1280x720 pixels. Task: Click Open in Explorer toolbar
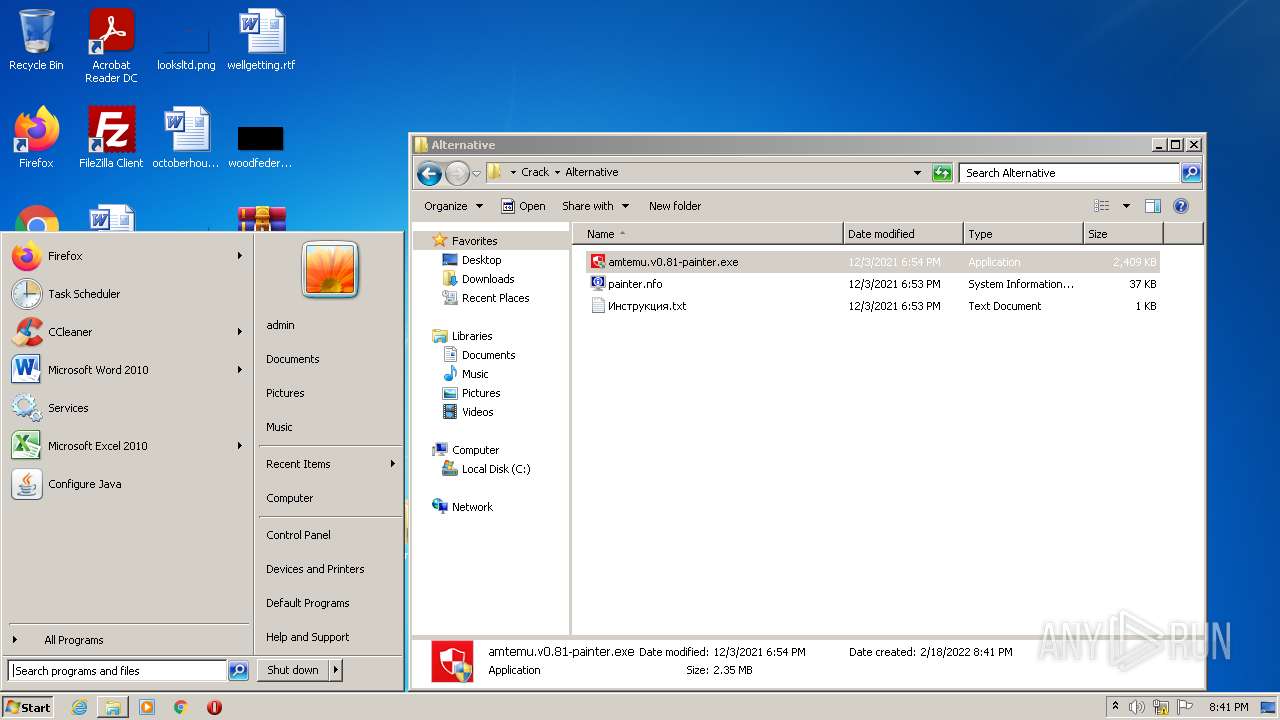point(523,206)
